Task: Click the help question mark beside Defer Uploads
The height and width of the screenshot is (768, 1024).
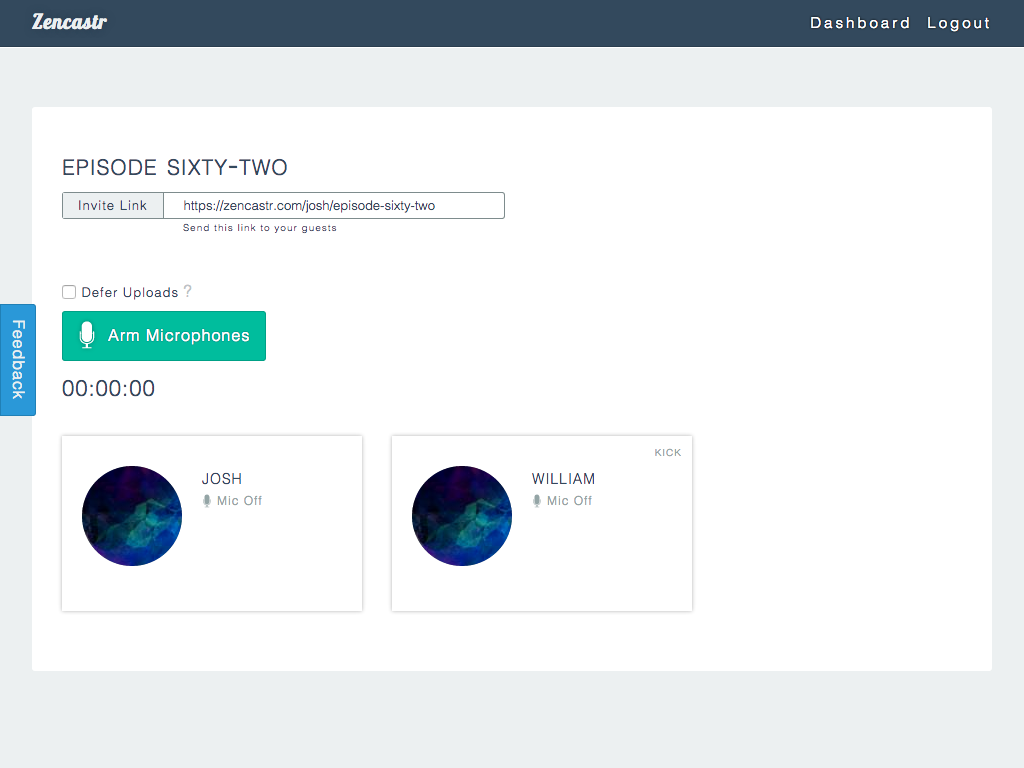Action: pos(187,292)
